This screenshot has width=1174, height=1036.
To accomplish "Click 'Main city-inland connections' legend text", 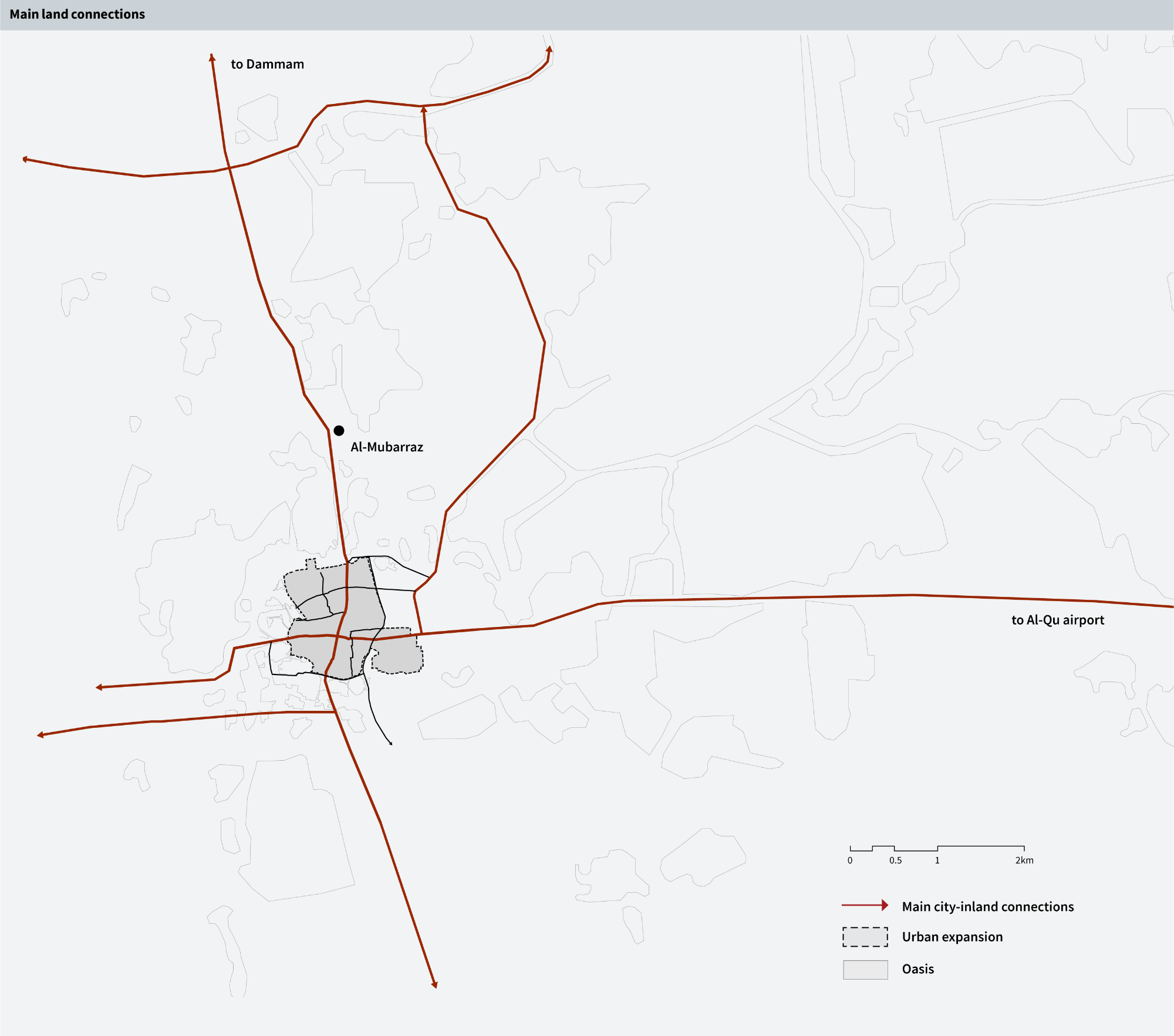I will [987, 907].
